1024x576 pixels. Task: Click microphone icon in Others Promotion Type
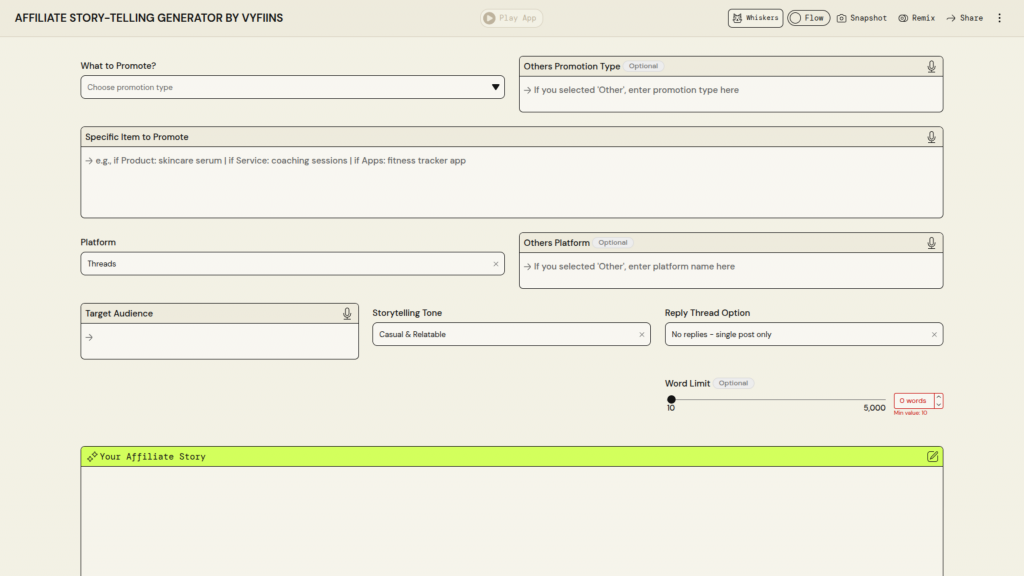coord(931,67)
